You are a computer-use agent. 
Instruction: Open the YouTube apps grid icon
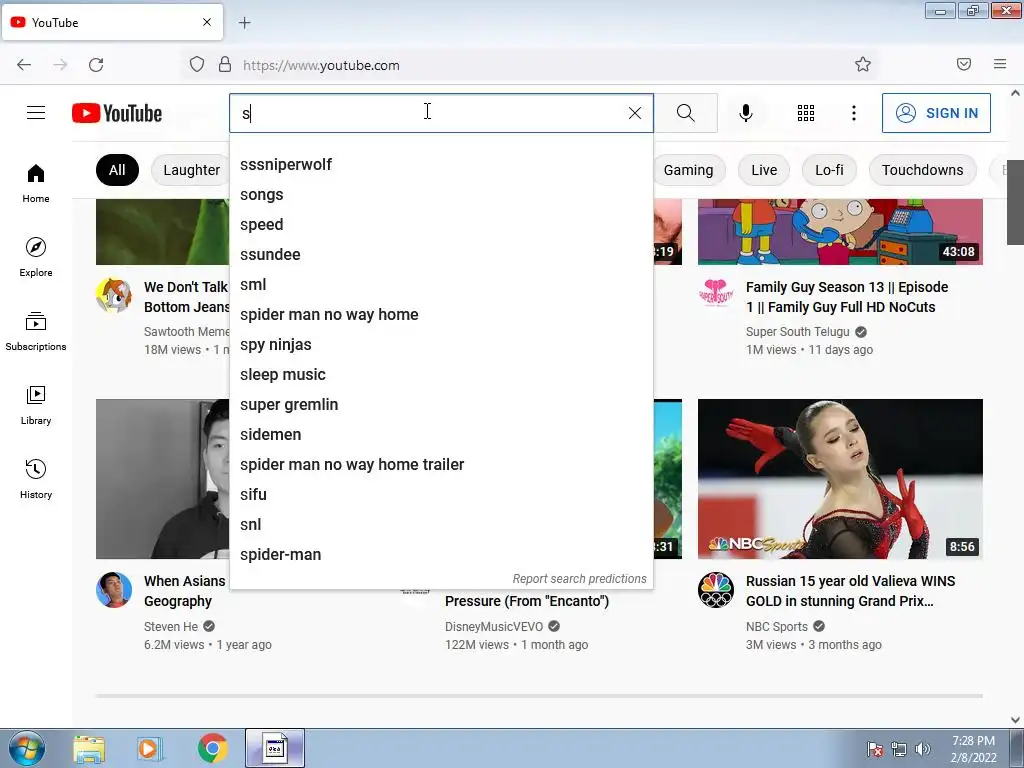[x=806, y=113]
